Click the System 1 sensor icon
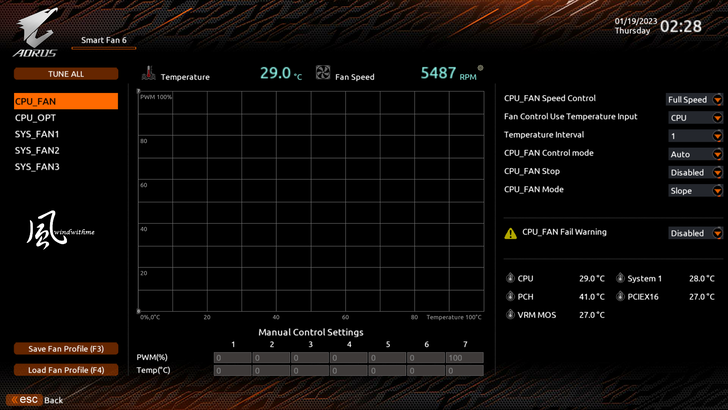 tap(620, 278)
